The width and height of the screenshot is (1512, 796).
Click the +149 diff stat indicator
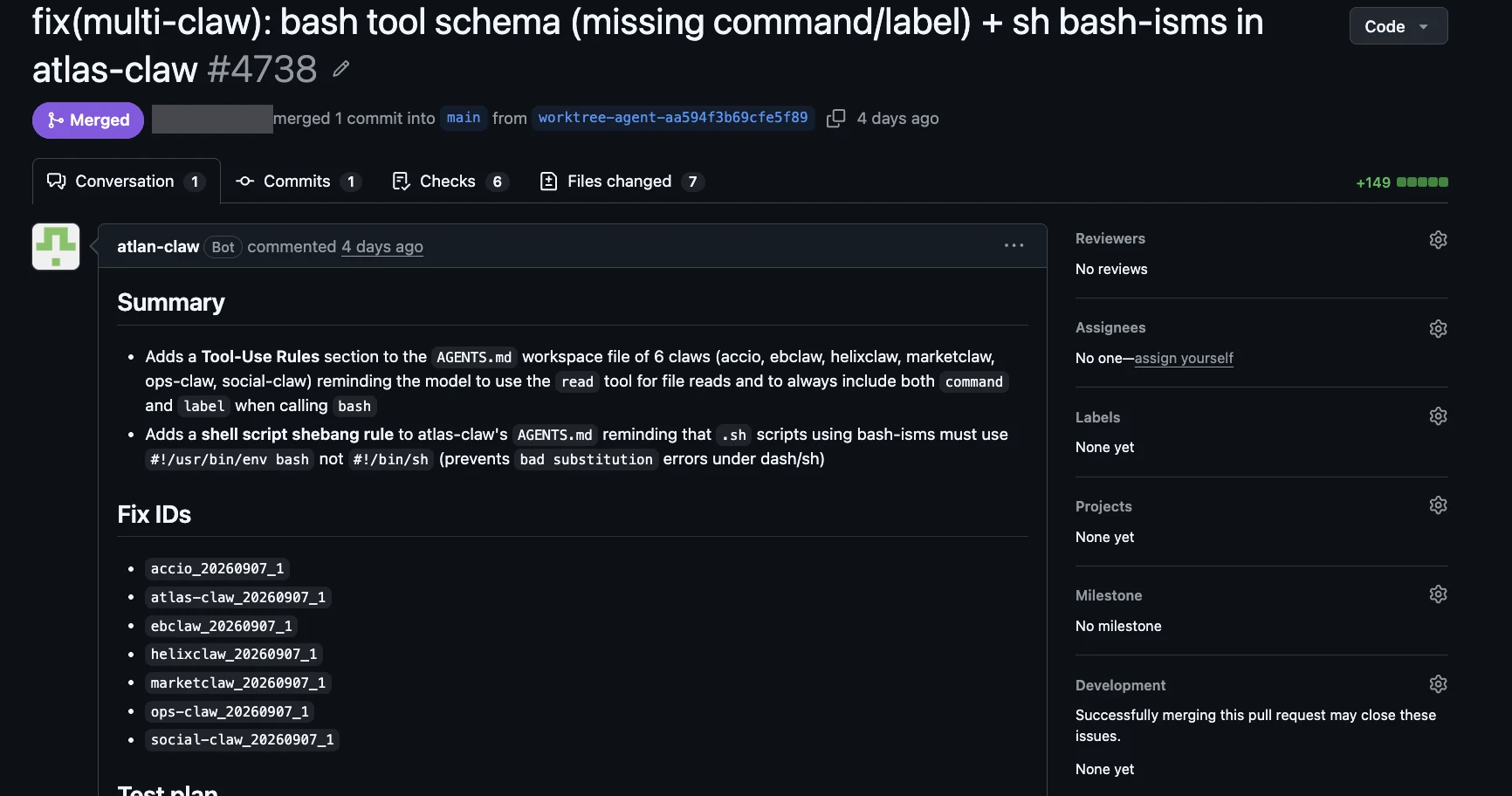pyautogui.click(x=1401, y=182)
